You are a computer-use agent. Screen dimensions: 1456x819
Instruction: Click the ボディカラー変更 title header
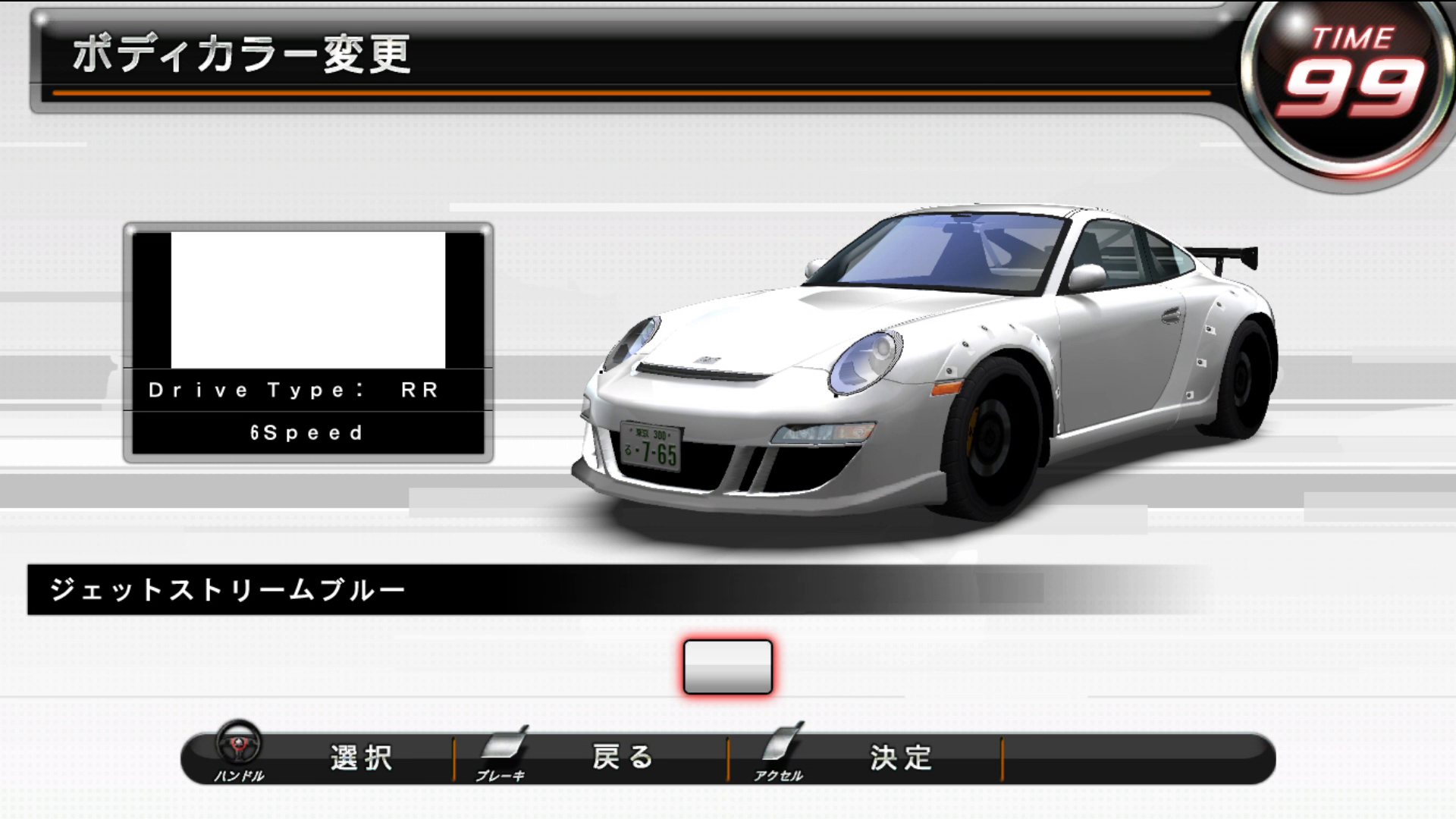[241, 55]
